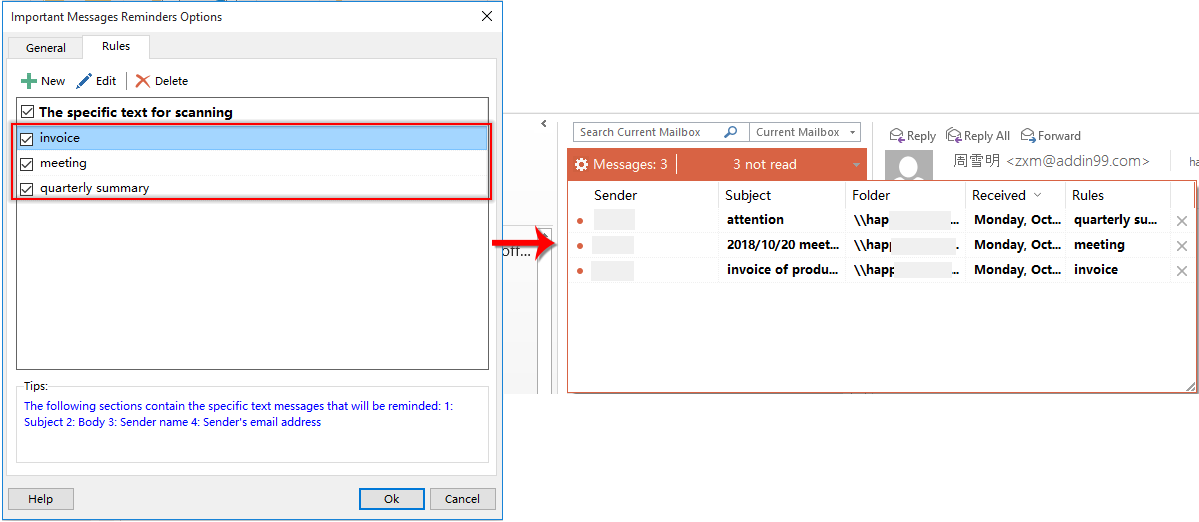Select the 'invoice' rule row text
Viewport: 1199px width, 522px height.
(60, 138)
